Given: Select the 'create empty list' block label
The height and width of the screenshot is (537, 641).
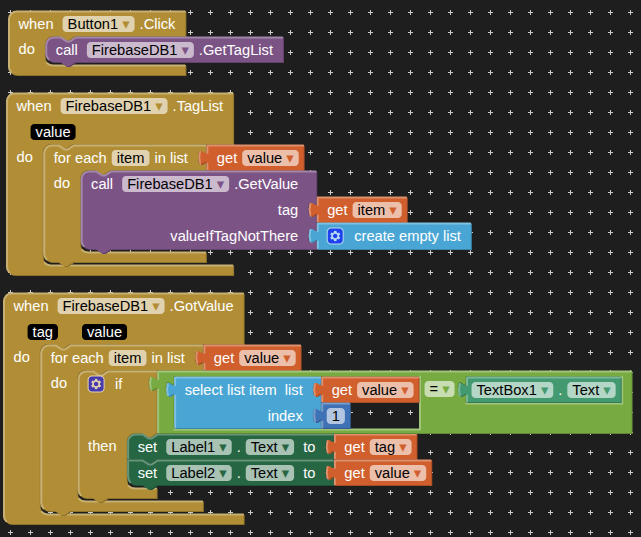Looking at the screenshot, I should (x=407, y=236).
